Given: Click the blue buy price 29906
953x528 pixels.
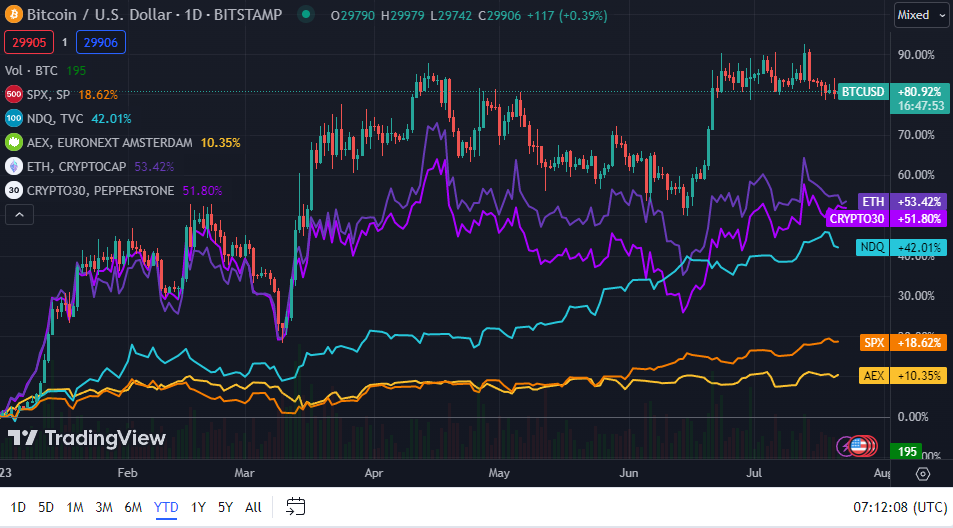Looking at the screenshot, I should click(x=101, y=43).
